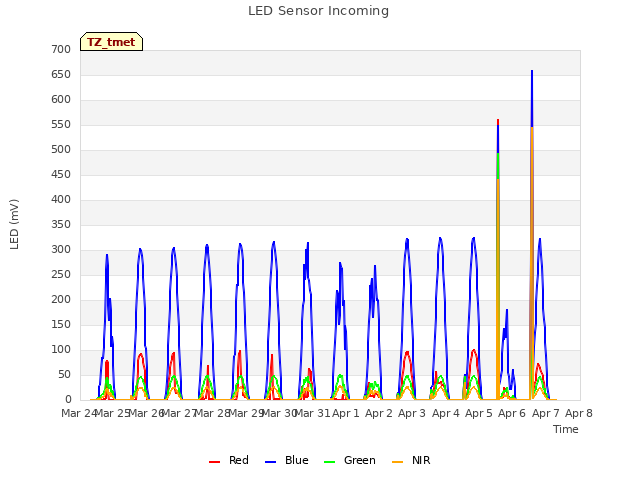Click the Mar 27 x-axis tick label
Screen dimensions: 640x480
click(180, 413)
